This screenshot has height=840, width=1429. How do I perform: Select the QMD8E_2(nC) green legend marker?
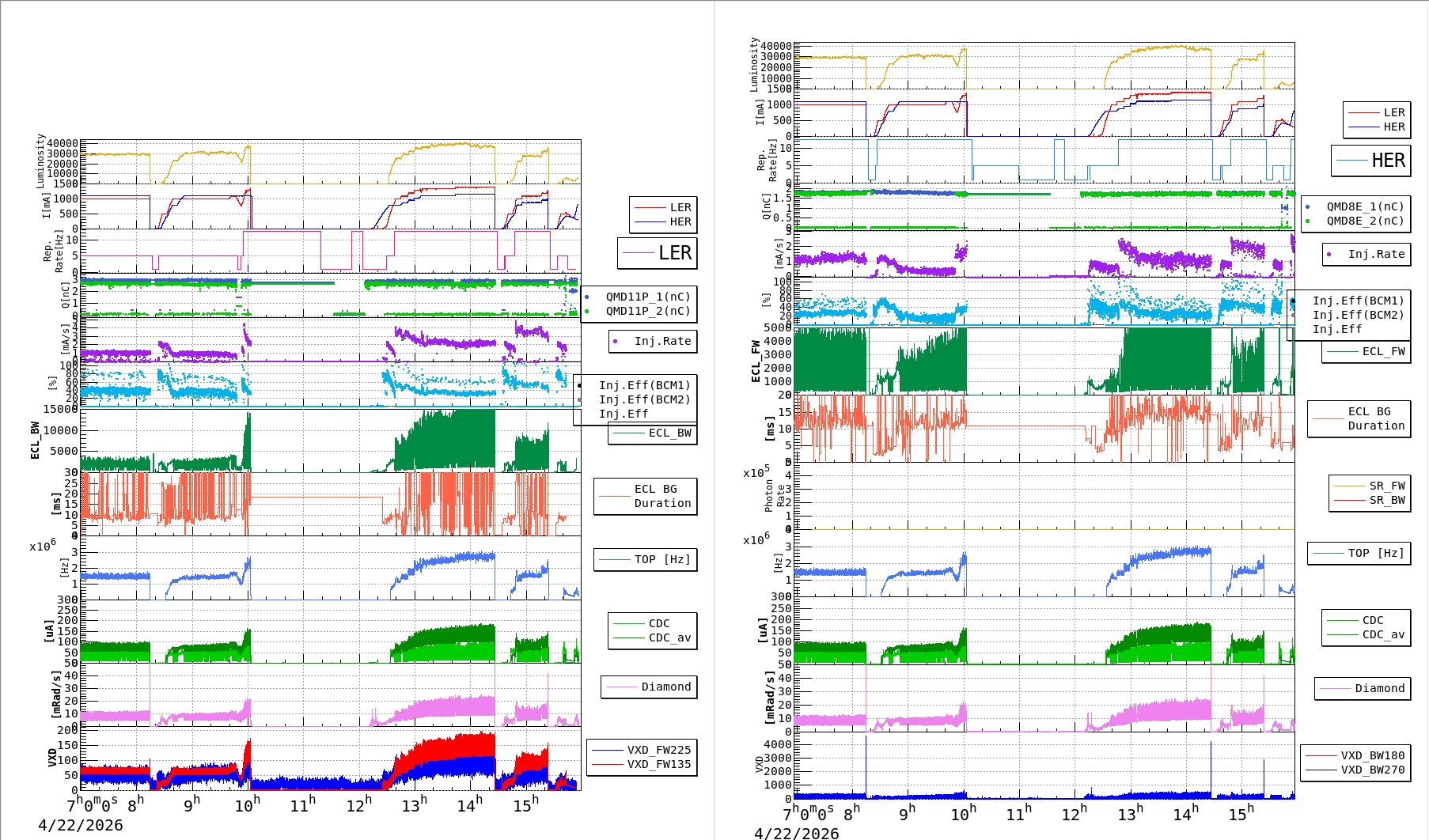[x=1307, y=221]
